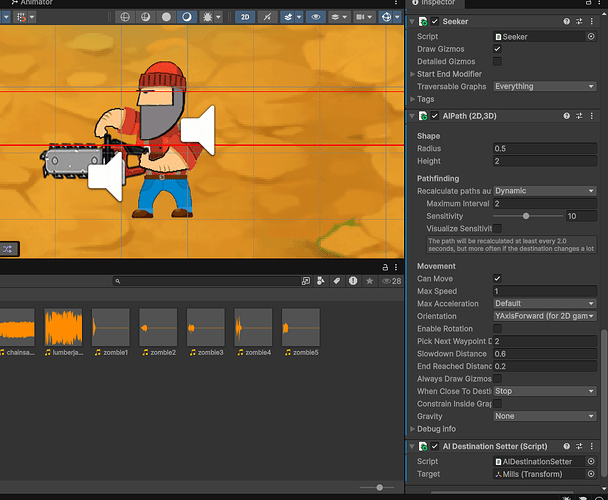Screen dimensions: 608x500
Task: Open the Seeker component presets icon
Action: pyautogui.click(x=579, y=21)
